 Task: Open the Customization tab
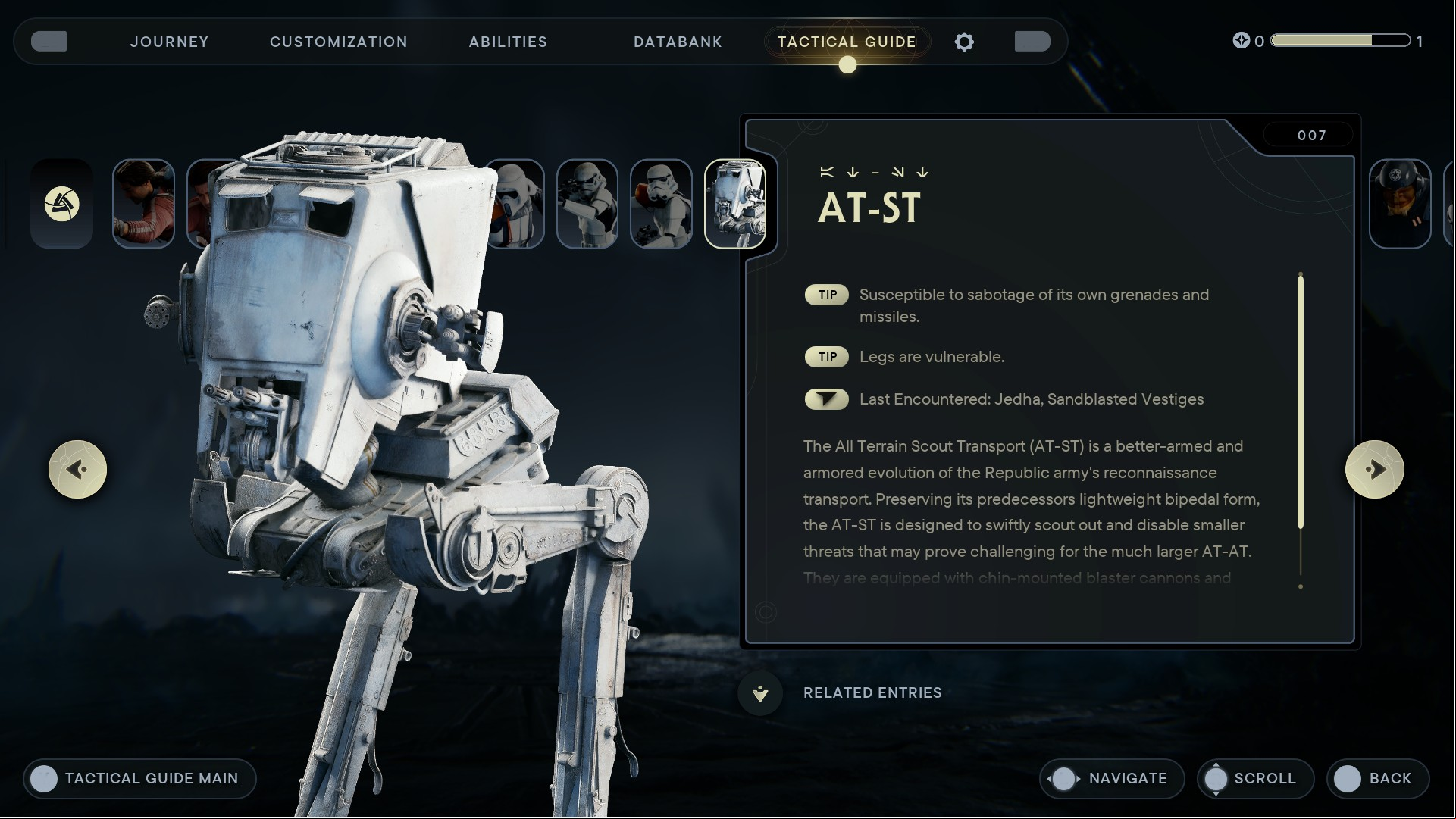tap(339, 42)
